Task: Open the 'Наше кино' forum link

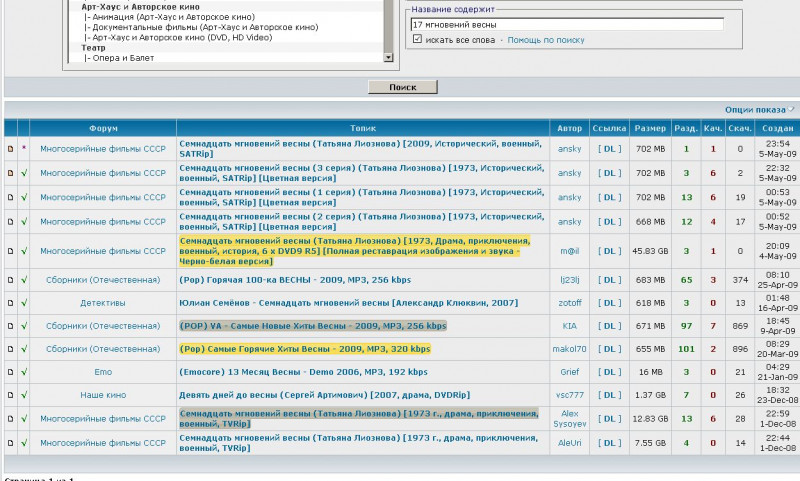Action: pyautogui.click(x=103, y=395)
